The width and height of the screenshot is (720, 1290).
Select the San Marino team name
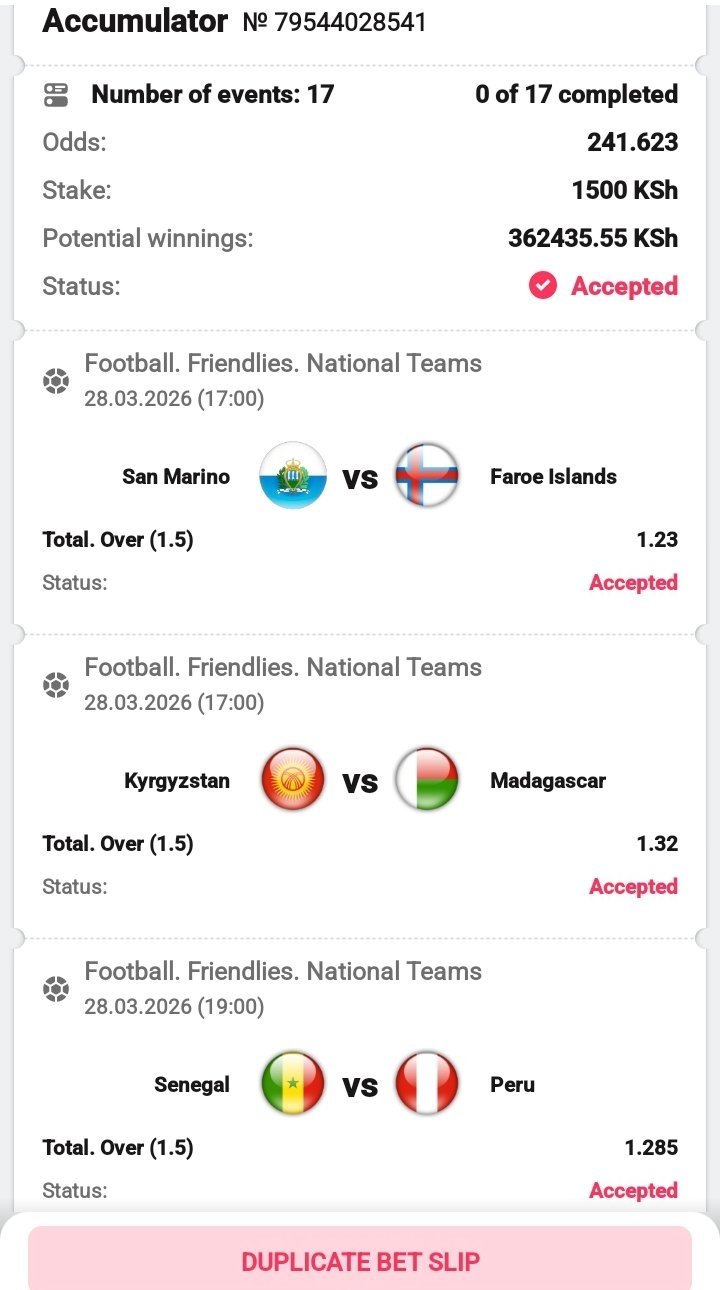[176, 477]
